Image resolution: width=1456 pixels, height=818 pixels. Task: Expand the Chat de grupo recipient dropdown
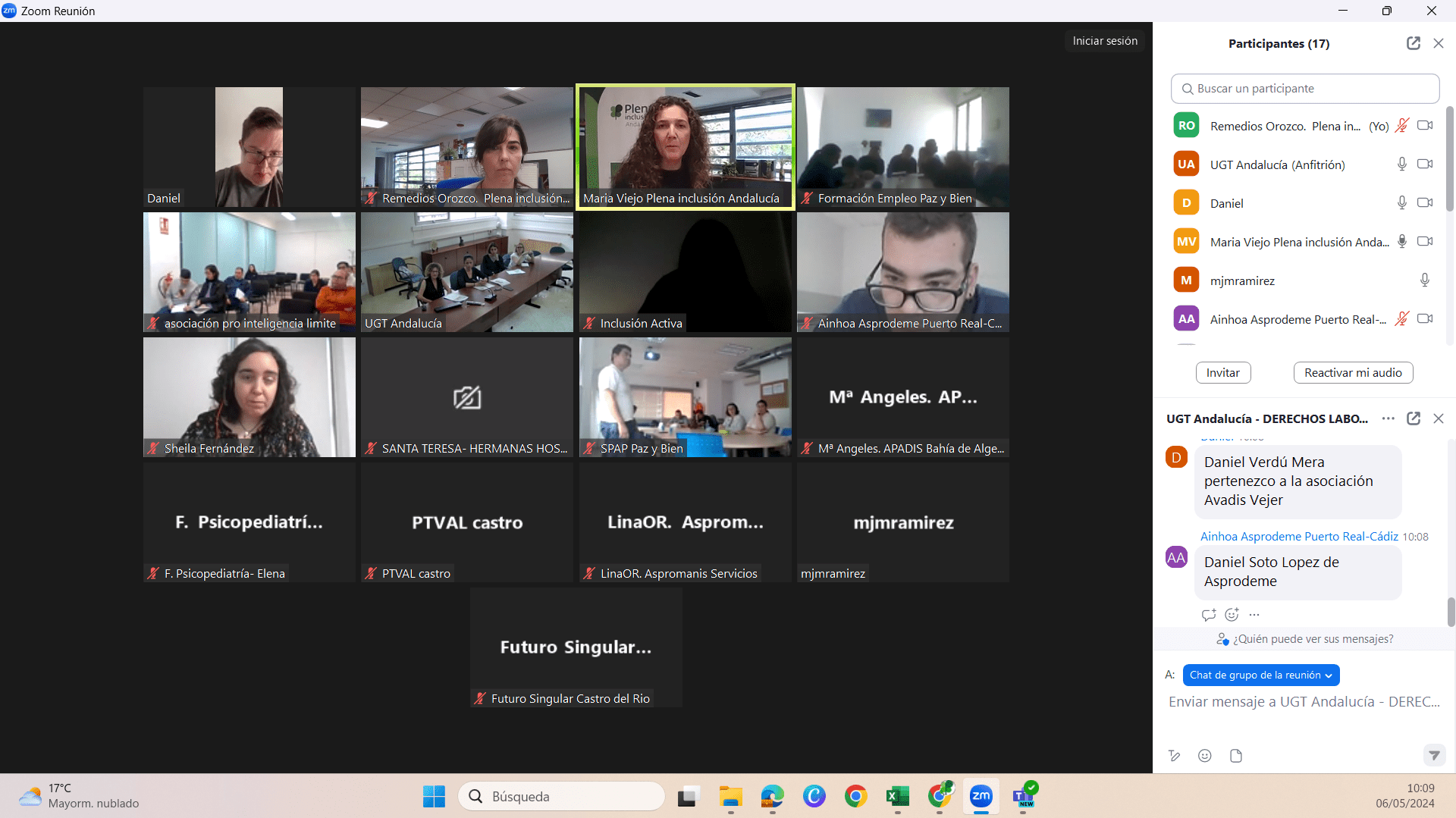(x=1260, y=675)
